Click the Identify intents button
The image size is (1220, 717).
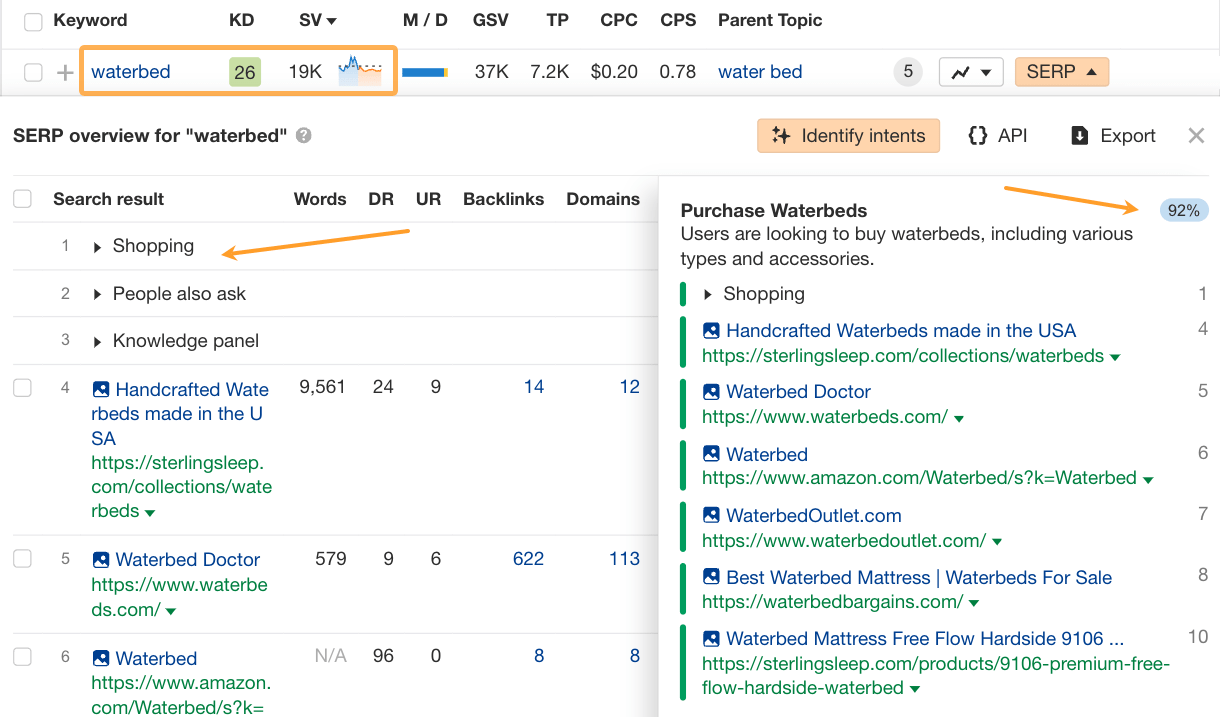pyautogui.click(x=848, y=135)
